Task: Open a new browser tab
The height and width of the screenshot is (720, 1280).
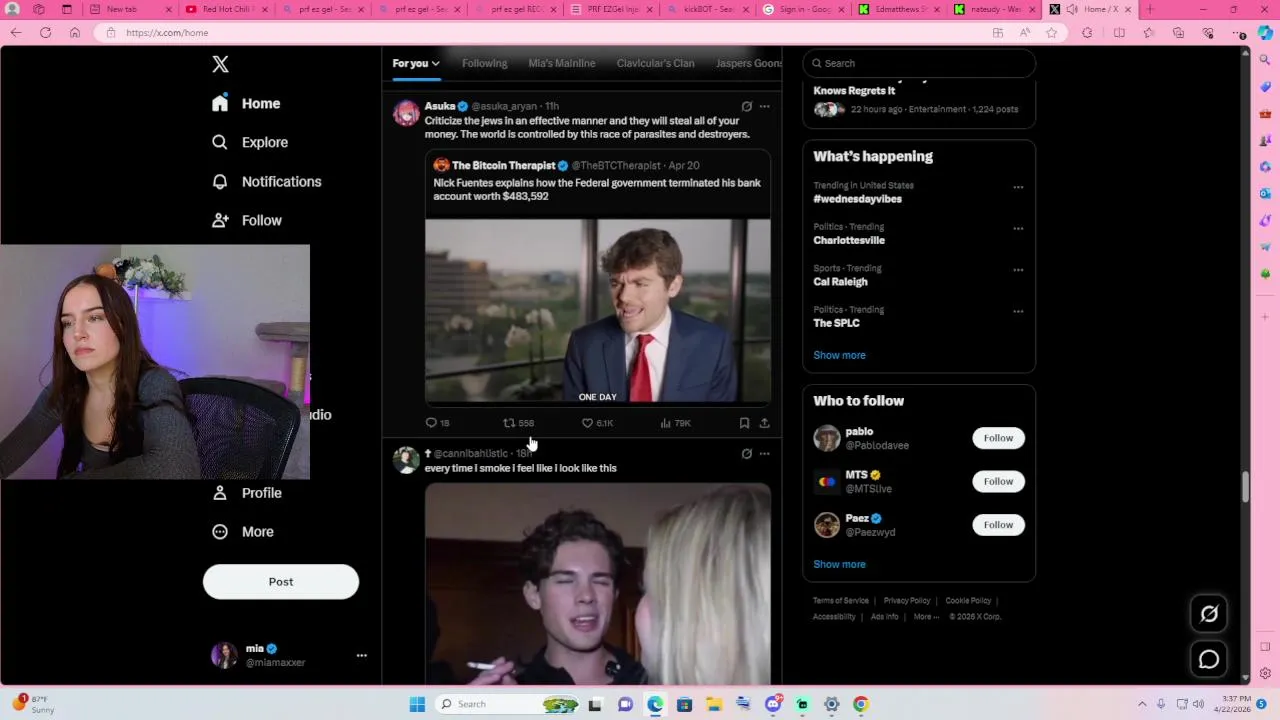Action: pyautogui.click(x=1149, y=9)
